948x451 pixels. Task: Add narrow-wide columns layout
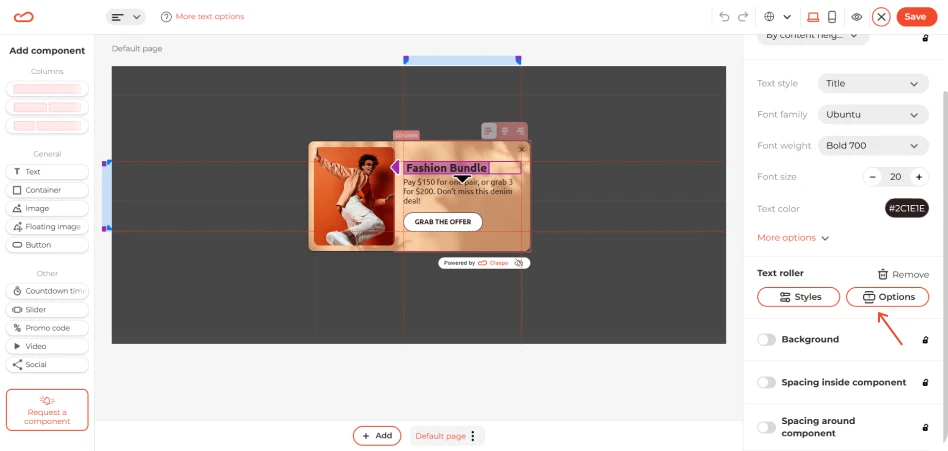coord(47,126)
